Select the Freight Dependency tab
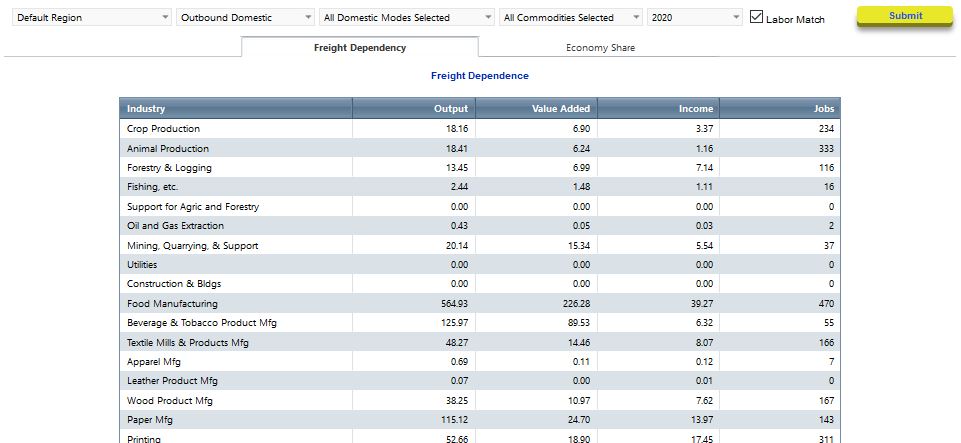This screenshot has height=443, width=961. 360,48
